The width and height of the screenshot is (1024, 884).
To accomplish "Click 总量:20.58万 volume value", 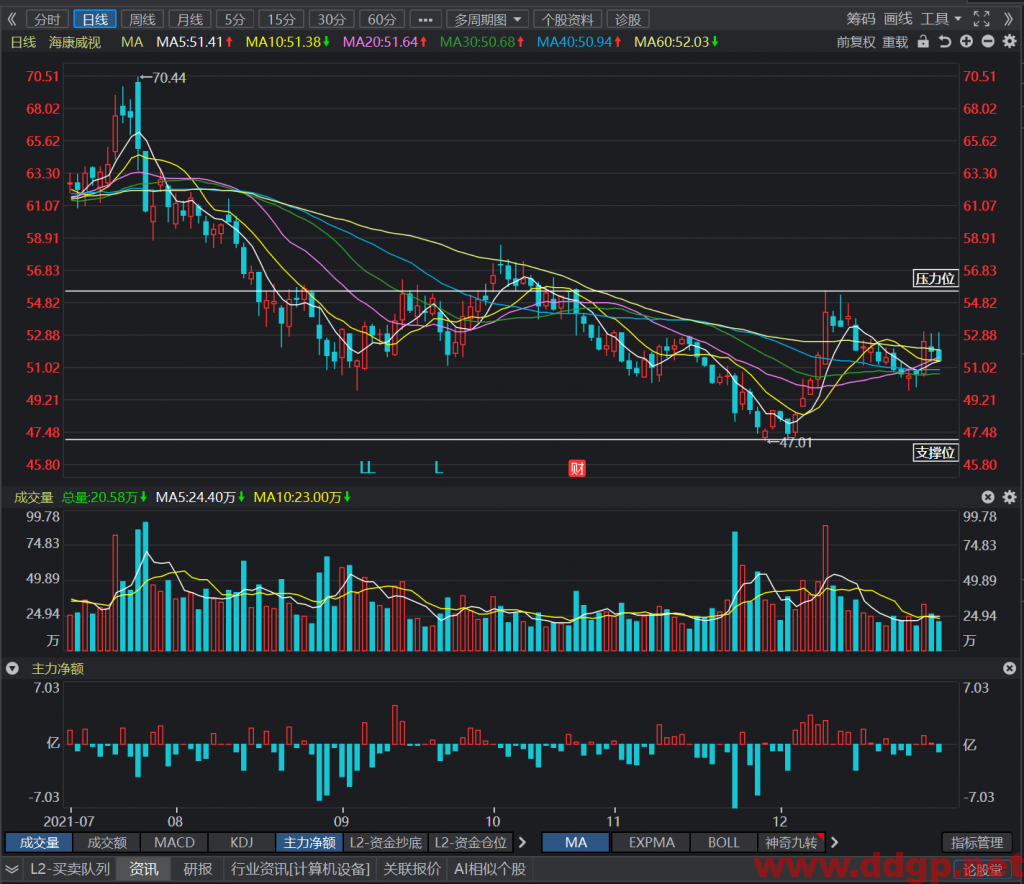I will (x=104, y=497).
